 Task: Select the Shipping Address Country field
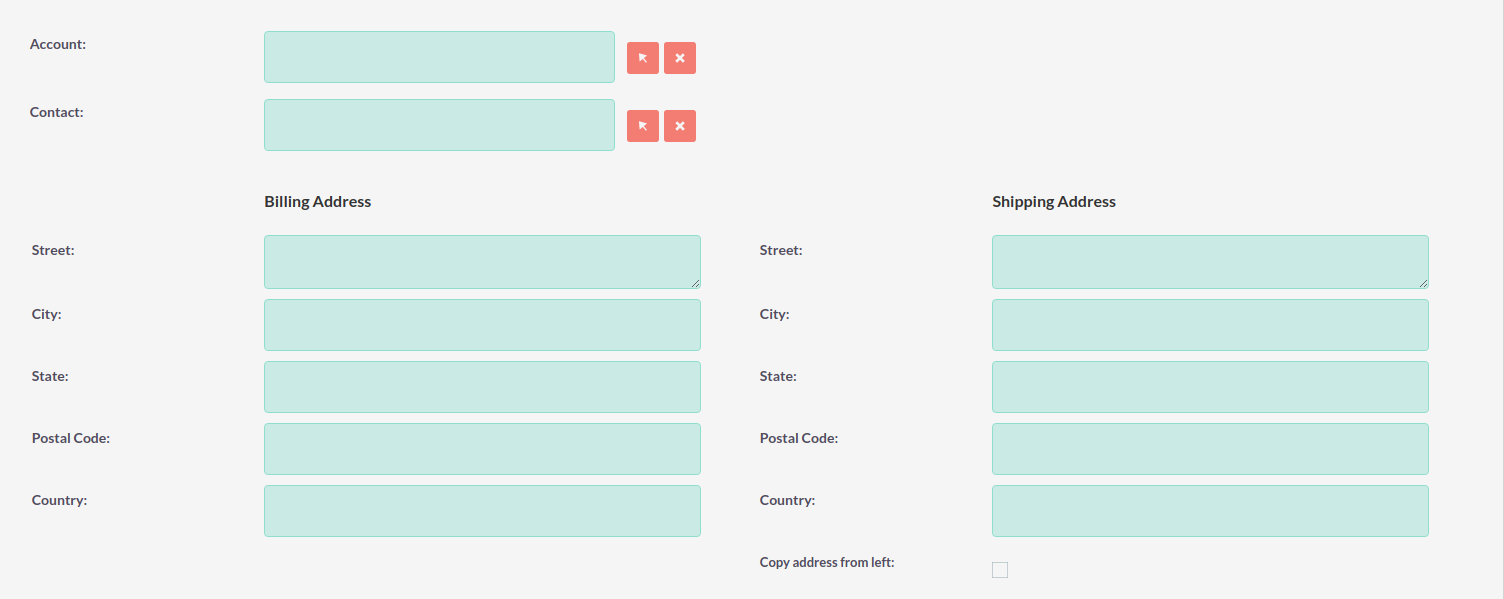(x=1210, y=510)
